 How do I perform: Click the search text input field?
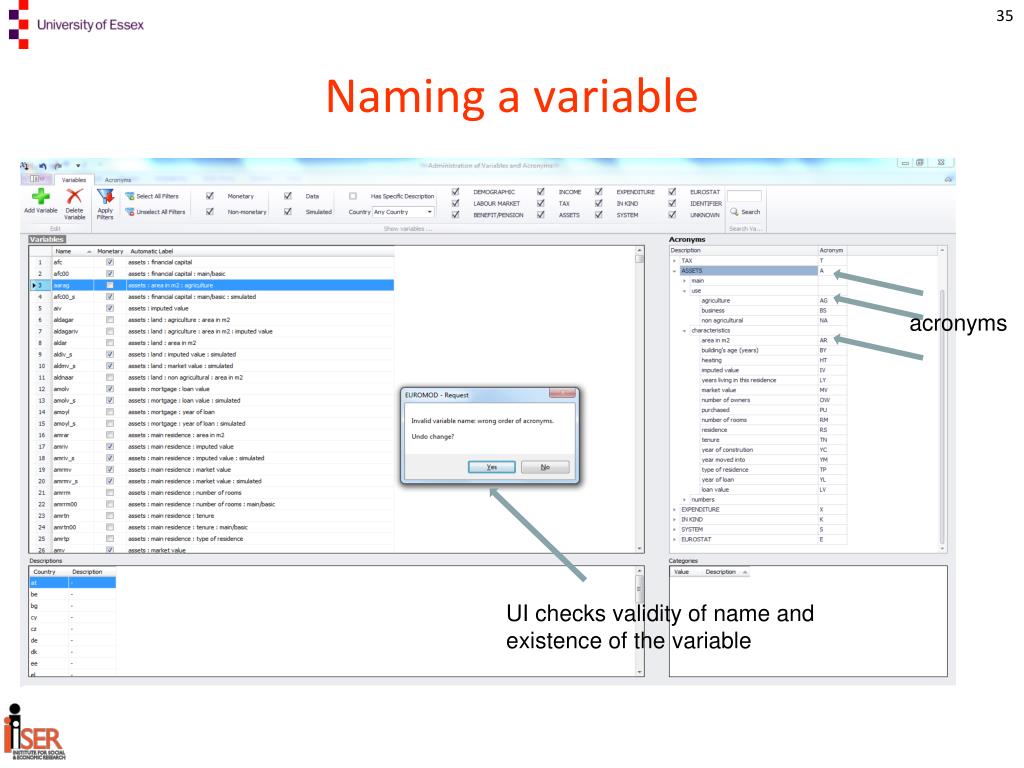pyautogui.click(x=744, y=196)
